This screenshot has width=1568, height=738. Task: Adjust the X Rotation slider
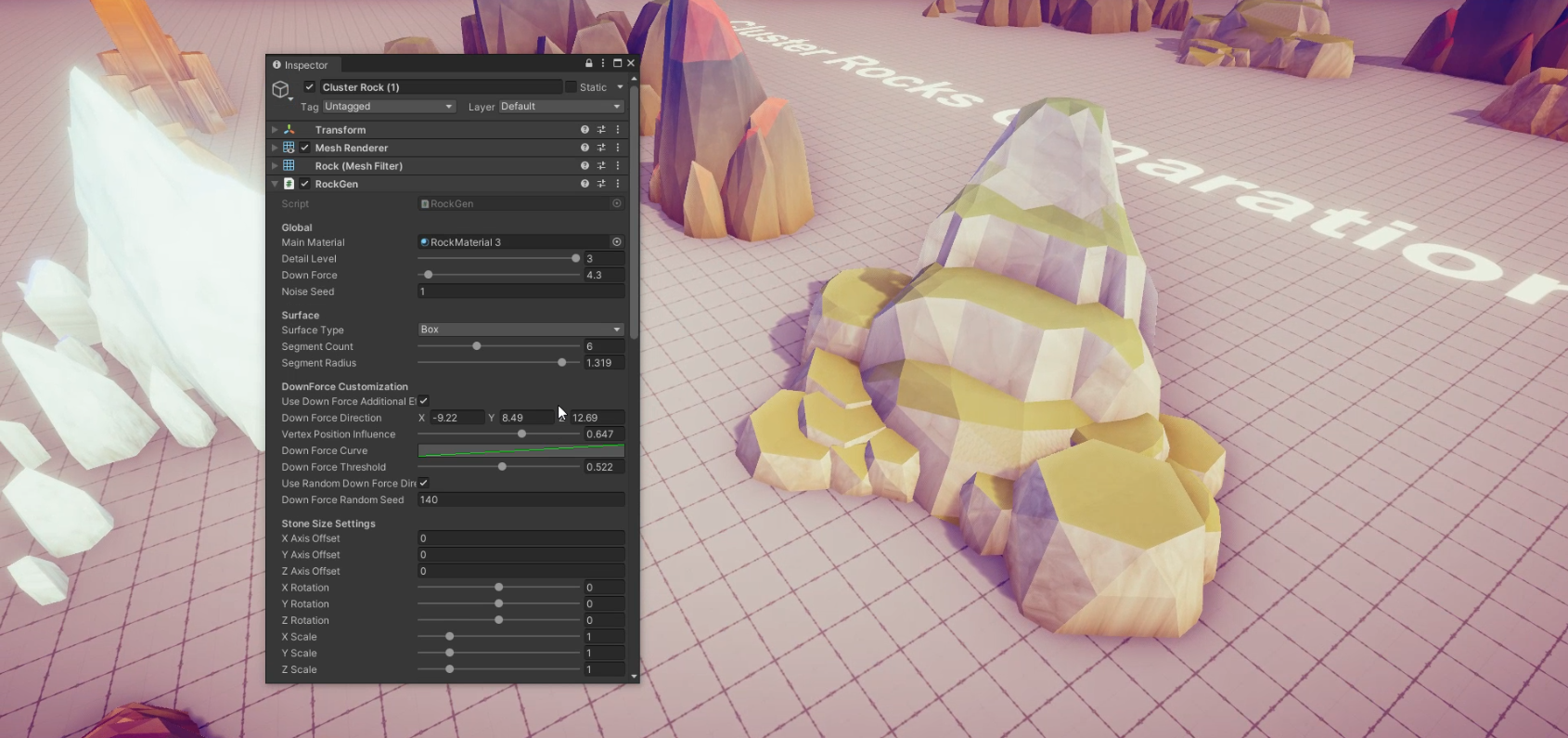click(x=498, y=588)
